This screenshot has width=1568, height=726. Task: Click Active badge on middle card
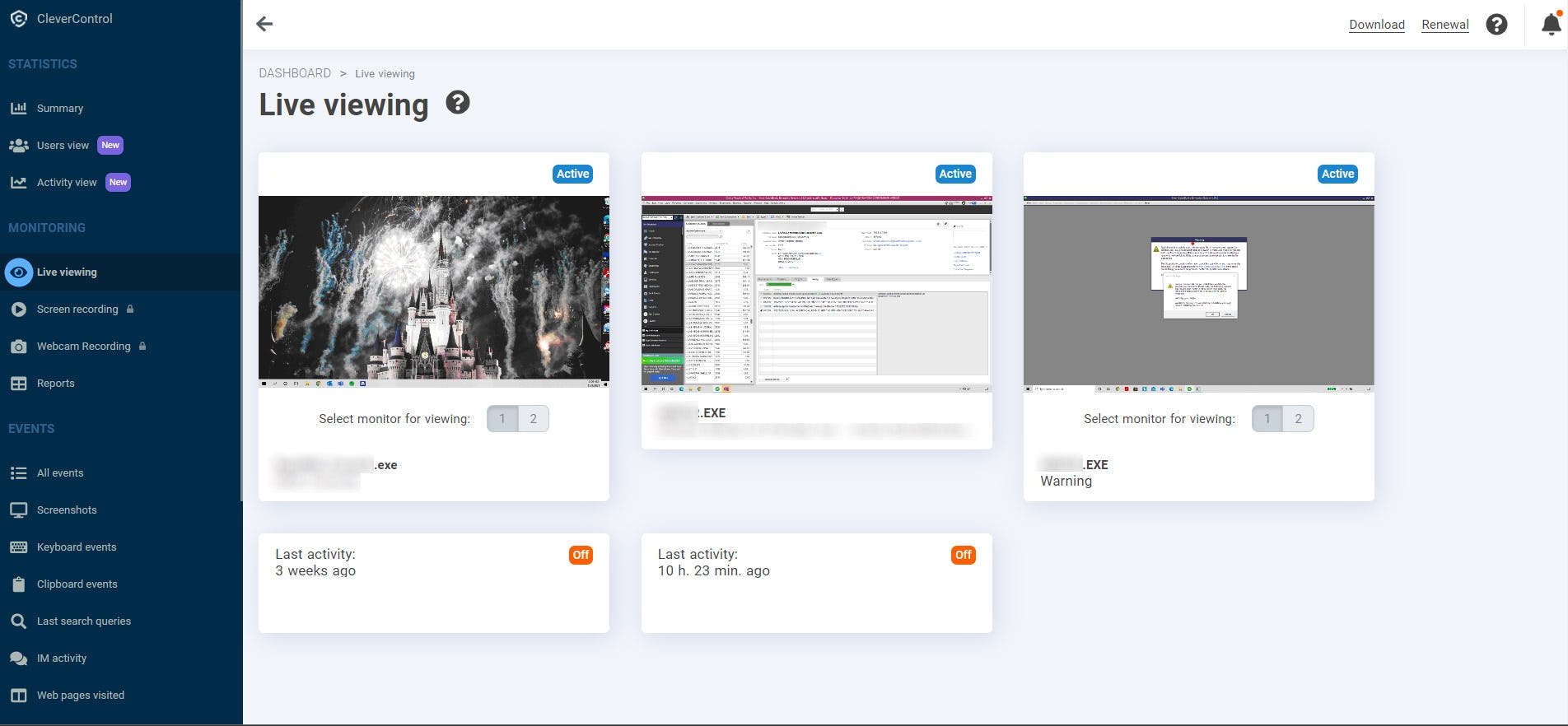click(955, 174)
